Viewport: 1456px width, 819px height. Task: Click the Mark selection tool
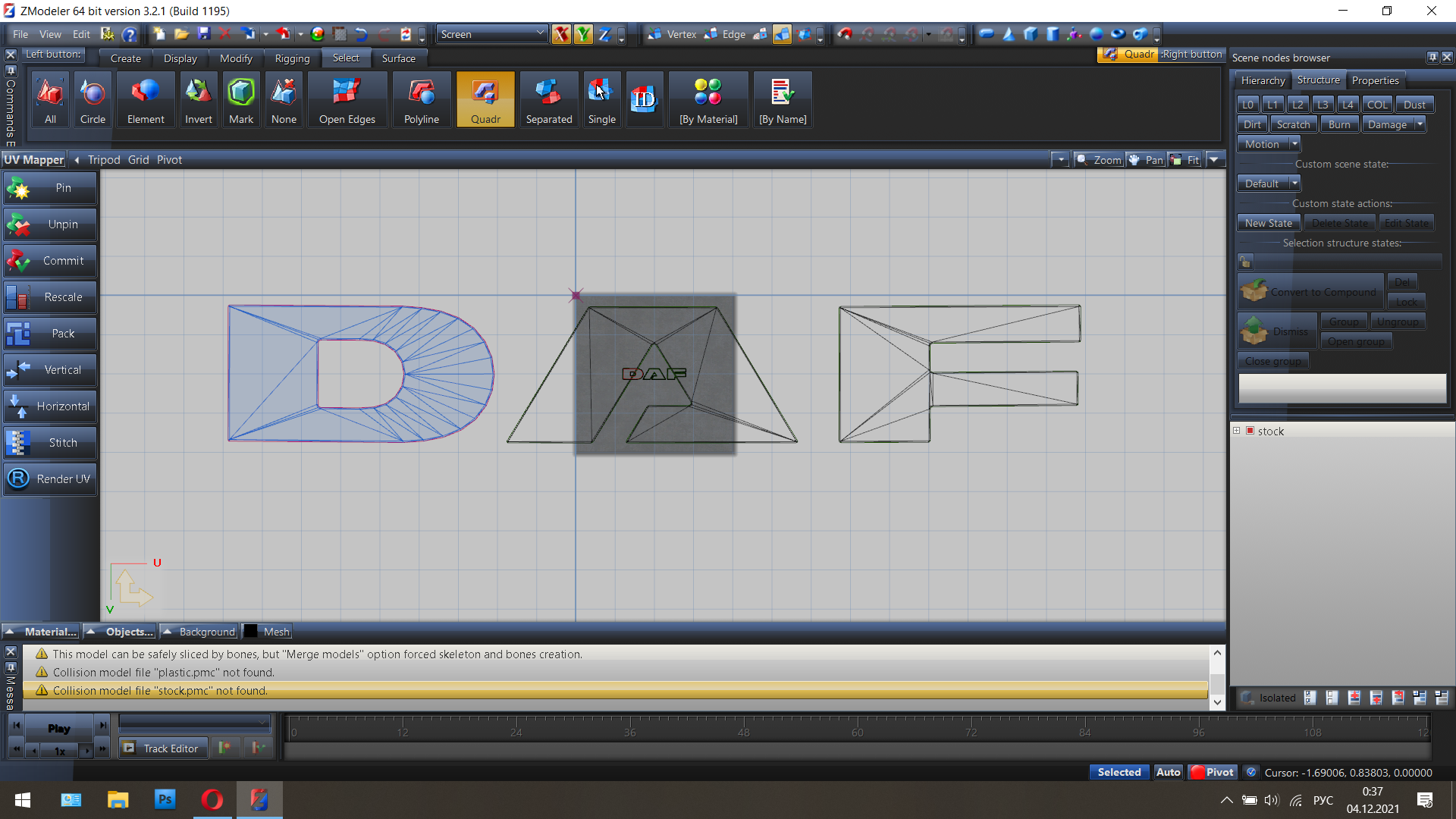241,99
